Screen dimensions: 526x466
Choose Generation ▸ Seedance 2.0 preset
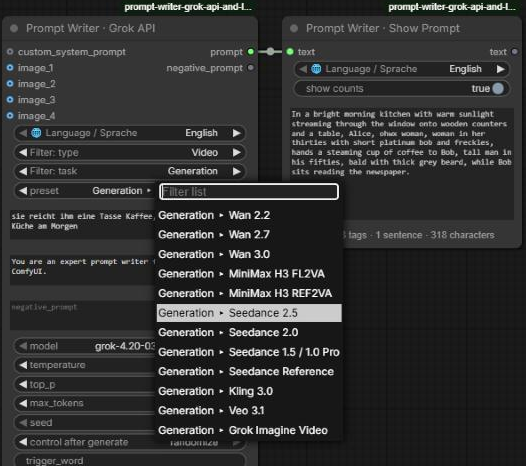[249, 332]
